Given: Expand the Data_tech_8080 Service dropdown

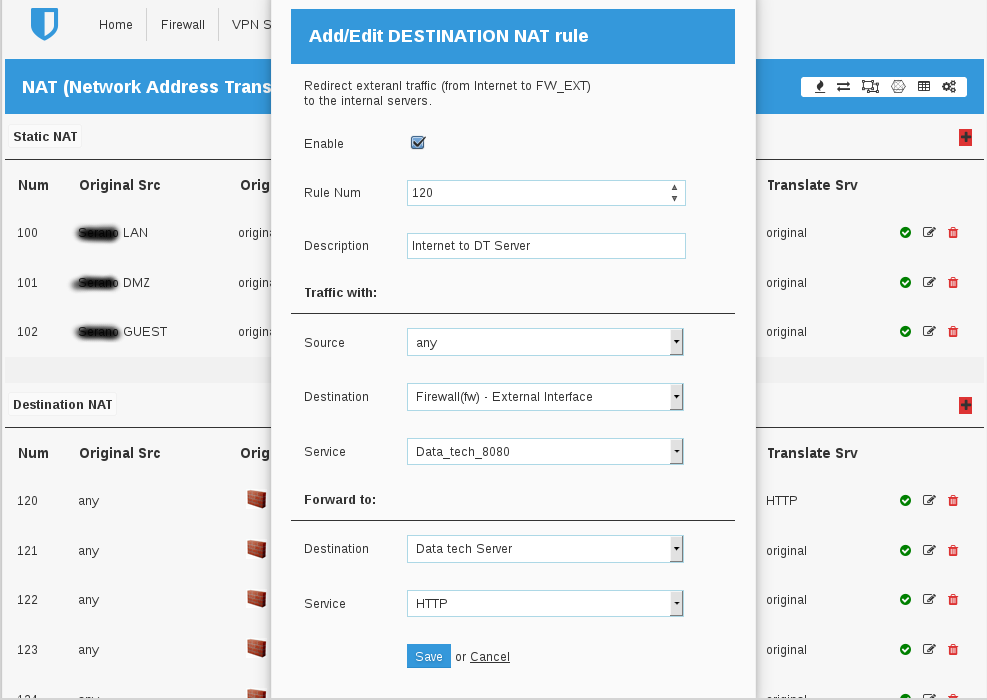Looking at the screenshot, I should click(x=545, y=452).
